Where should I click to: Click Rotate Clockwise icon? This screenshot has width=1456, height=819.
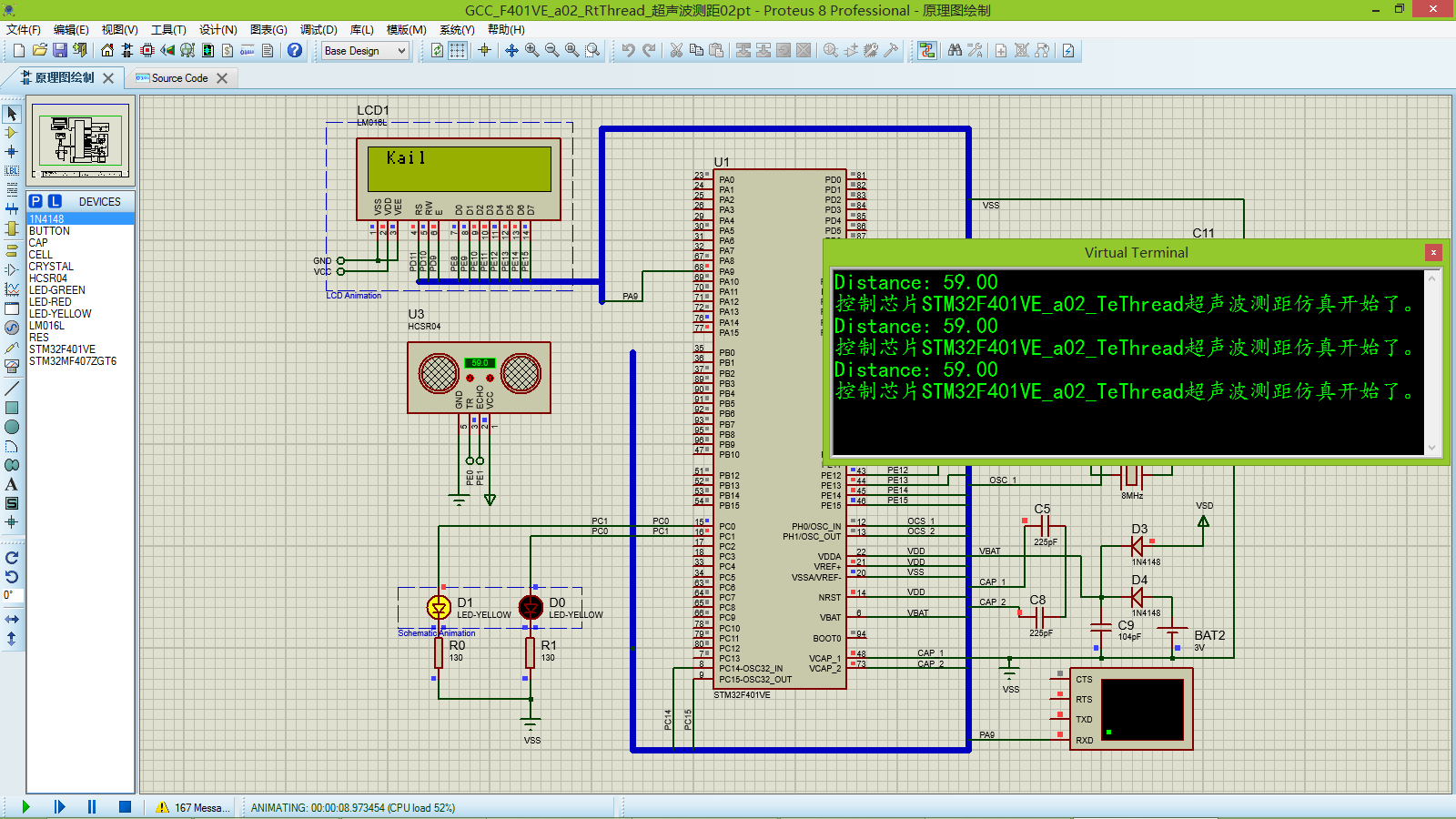[x=12, y=558]
